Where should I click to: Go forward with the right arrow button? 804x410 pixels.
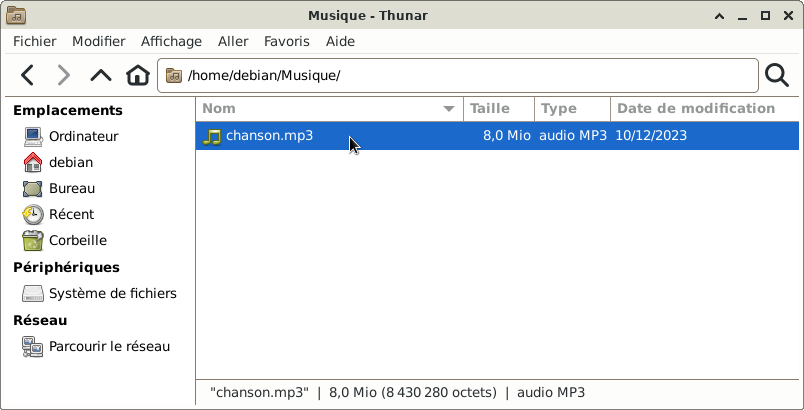64,75
